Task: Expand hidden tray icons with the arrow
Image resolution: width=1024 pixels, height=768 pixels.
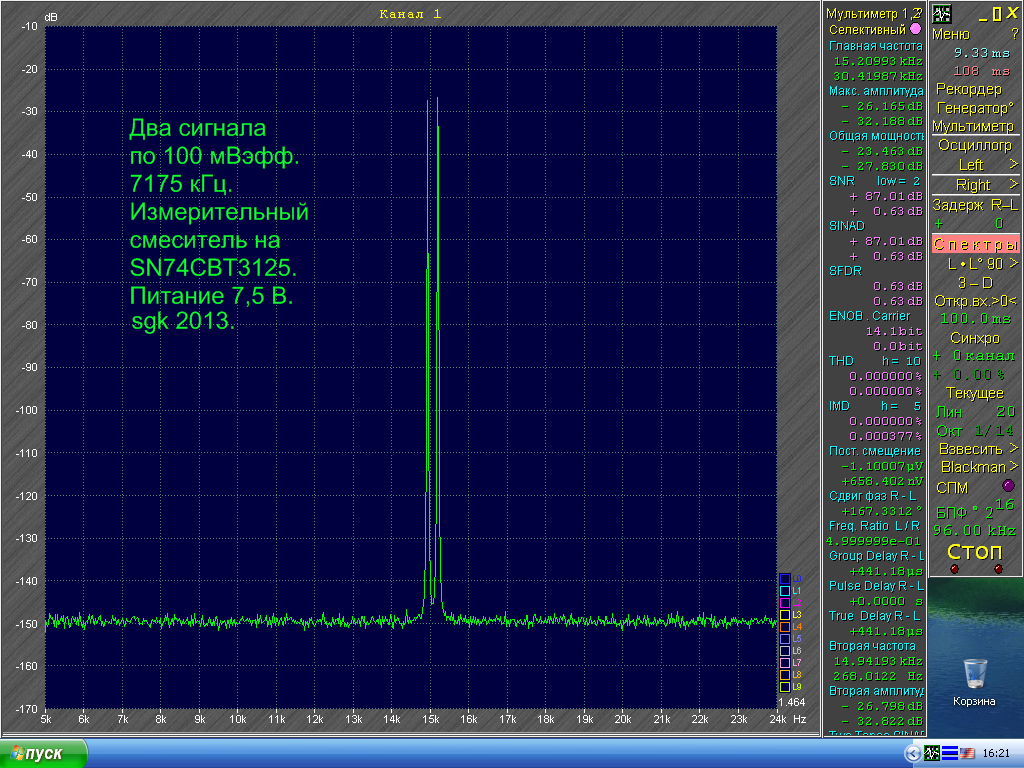Action: click(911, 752)
